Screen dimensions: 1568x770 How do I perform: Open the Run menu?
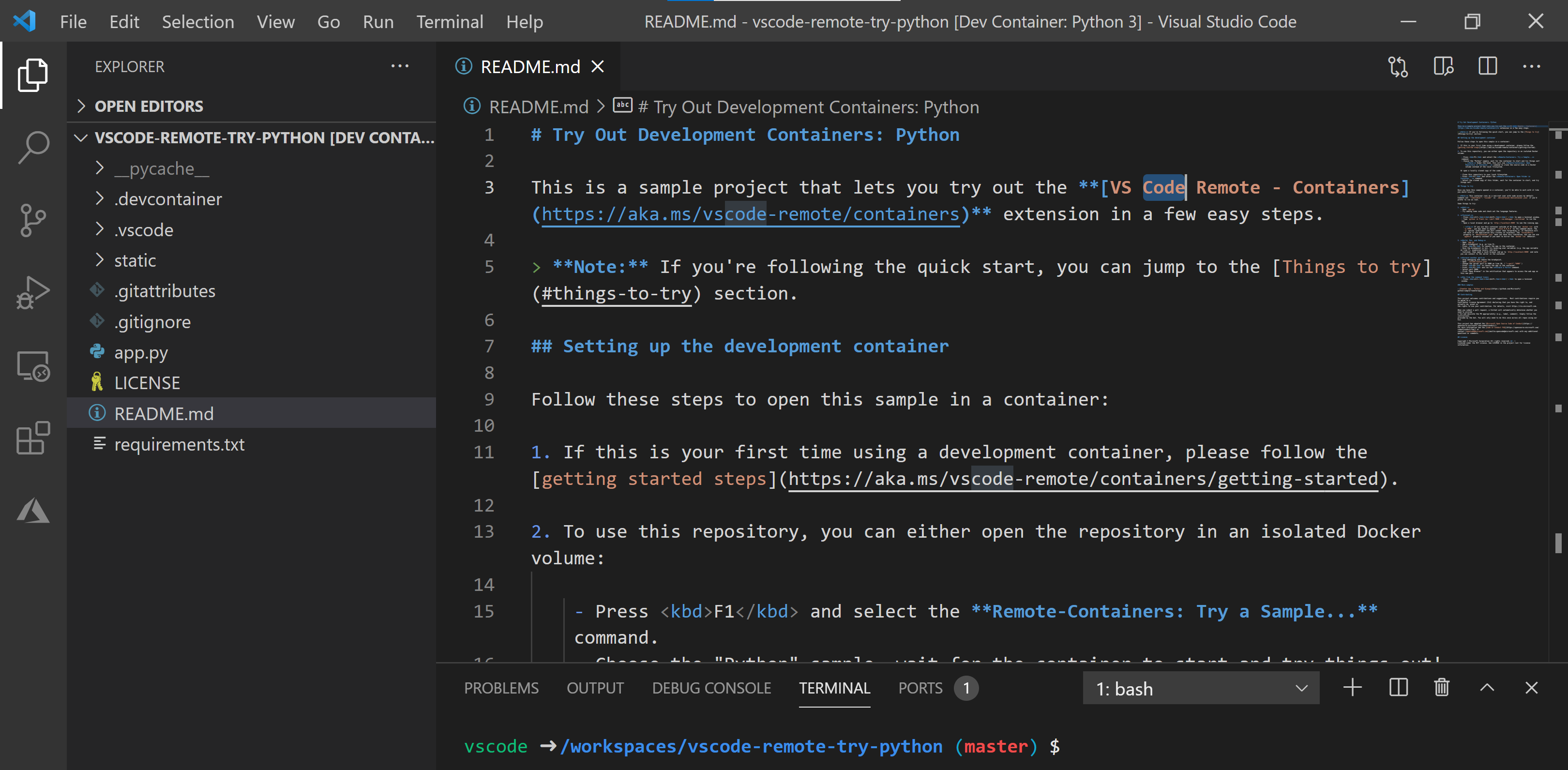point(378,22)
